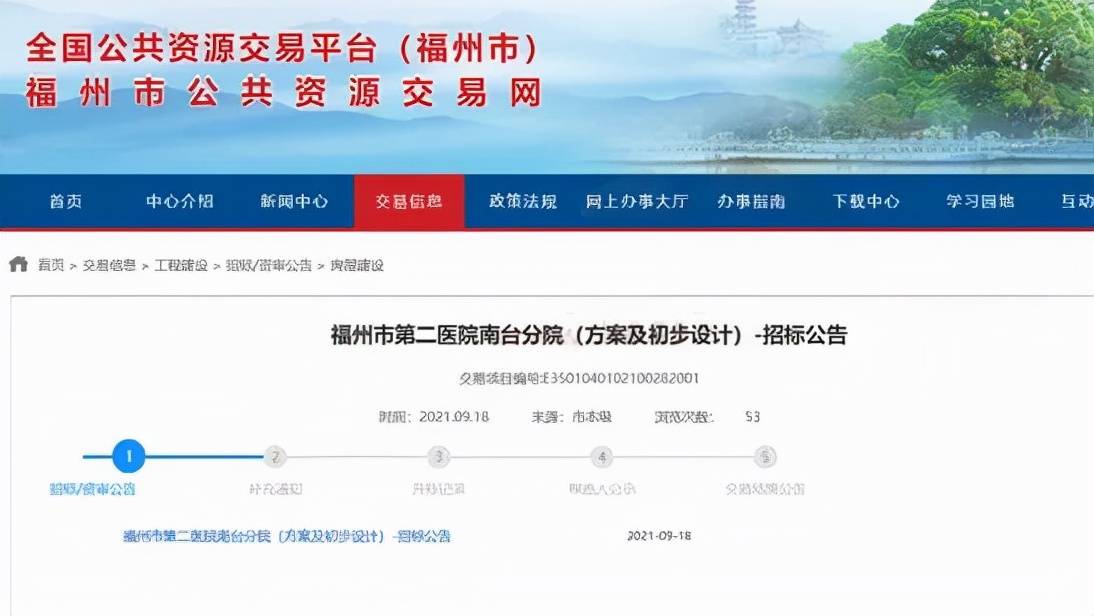Click step 2 circle 补充通知 on the timeline
This screenshot has height=616, width=1094.
(275, 455)
